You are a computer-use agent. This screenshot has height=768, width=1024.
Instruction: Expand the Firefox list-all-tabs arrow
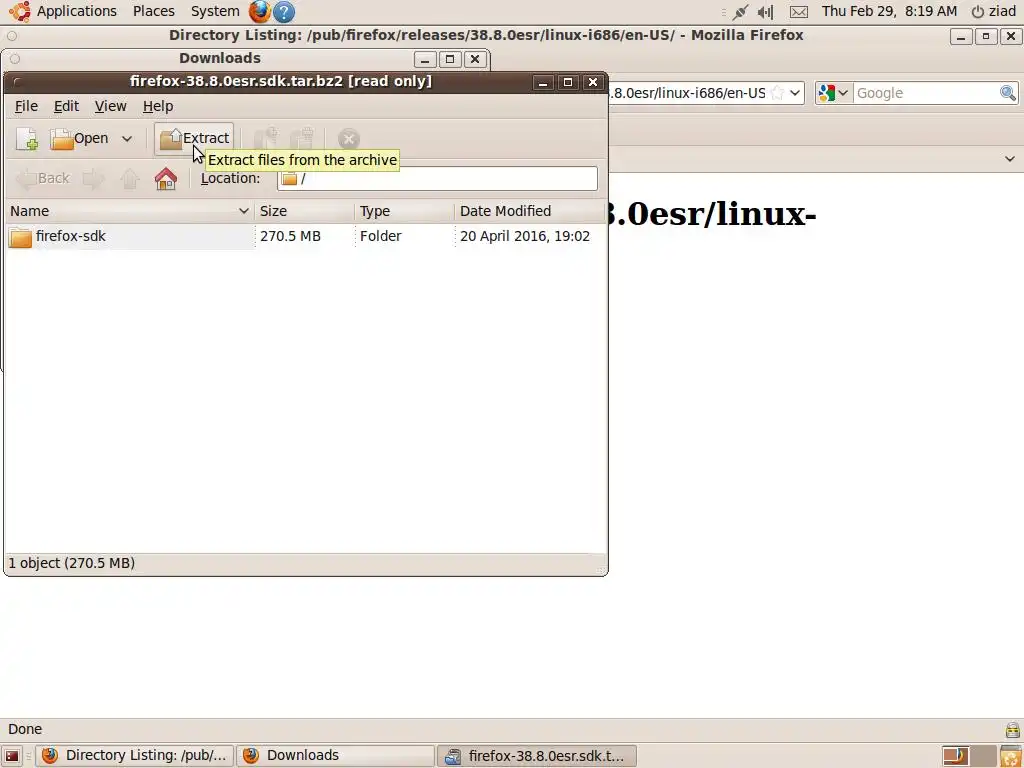1010,159
